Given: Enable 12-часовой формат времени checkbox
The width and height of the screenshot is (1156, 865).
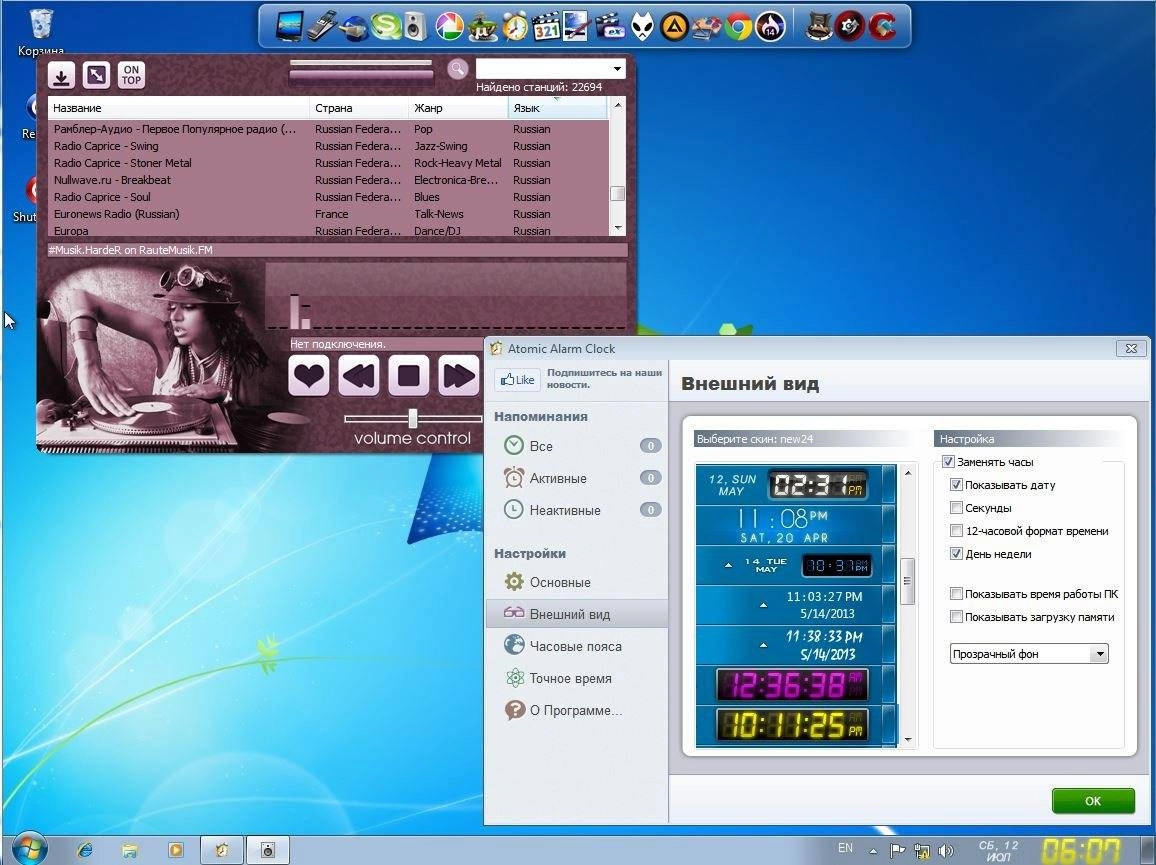Looking at the screenshot, I should [956, 530].
